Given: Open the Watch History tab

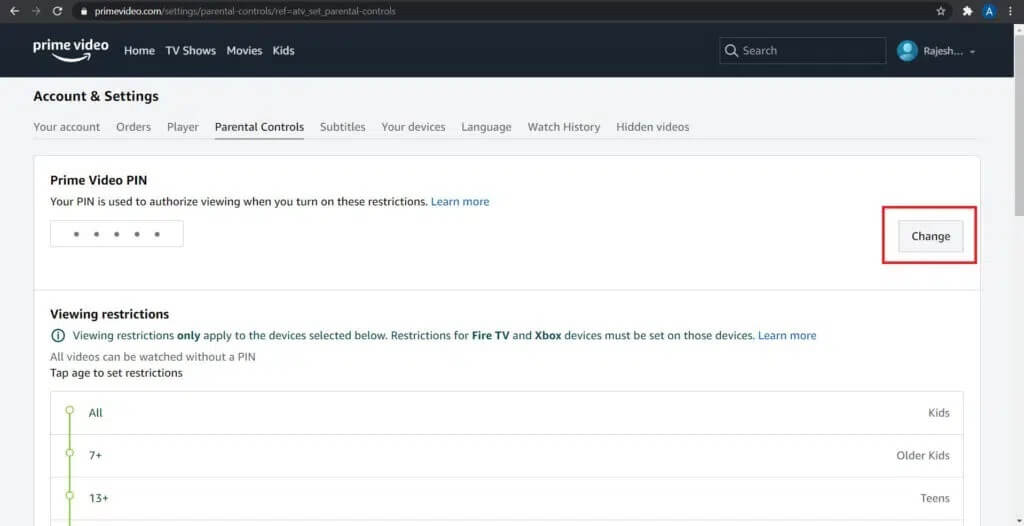Looking at the screenshot, I should (x=564, y=127).
